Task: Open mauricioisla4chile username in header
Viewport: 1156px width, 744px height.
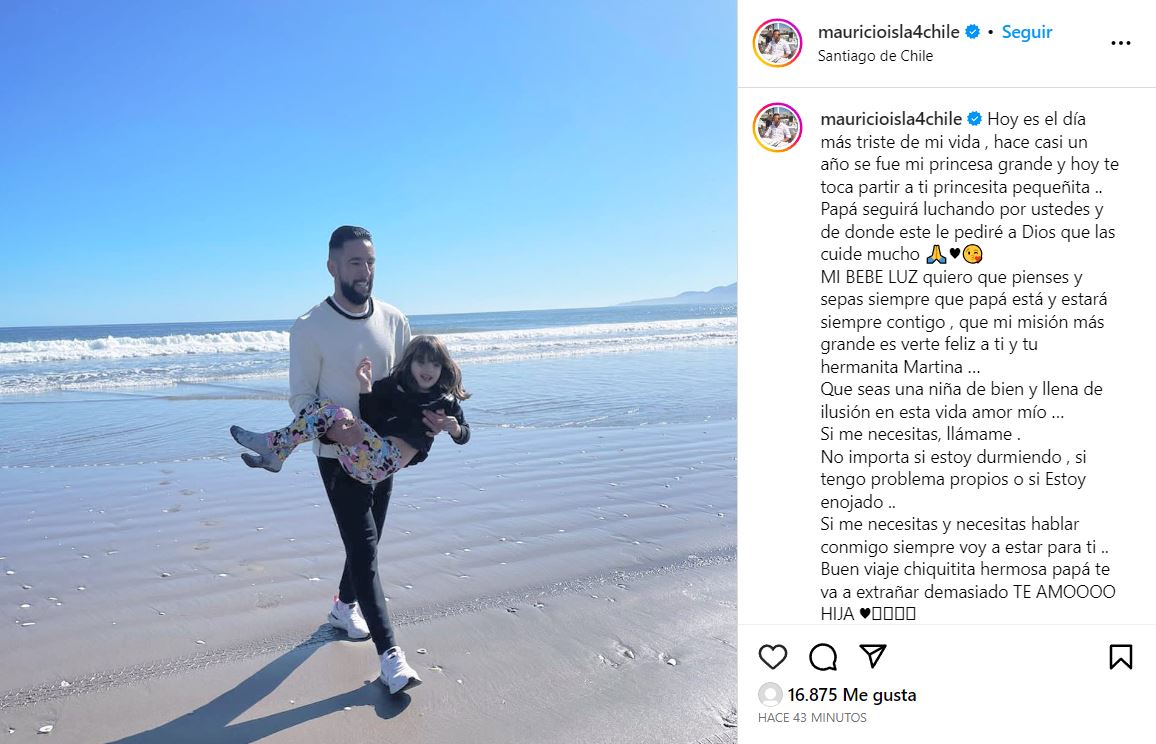Action: [x=888, y=32]
